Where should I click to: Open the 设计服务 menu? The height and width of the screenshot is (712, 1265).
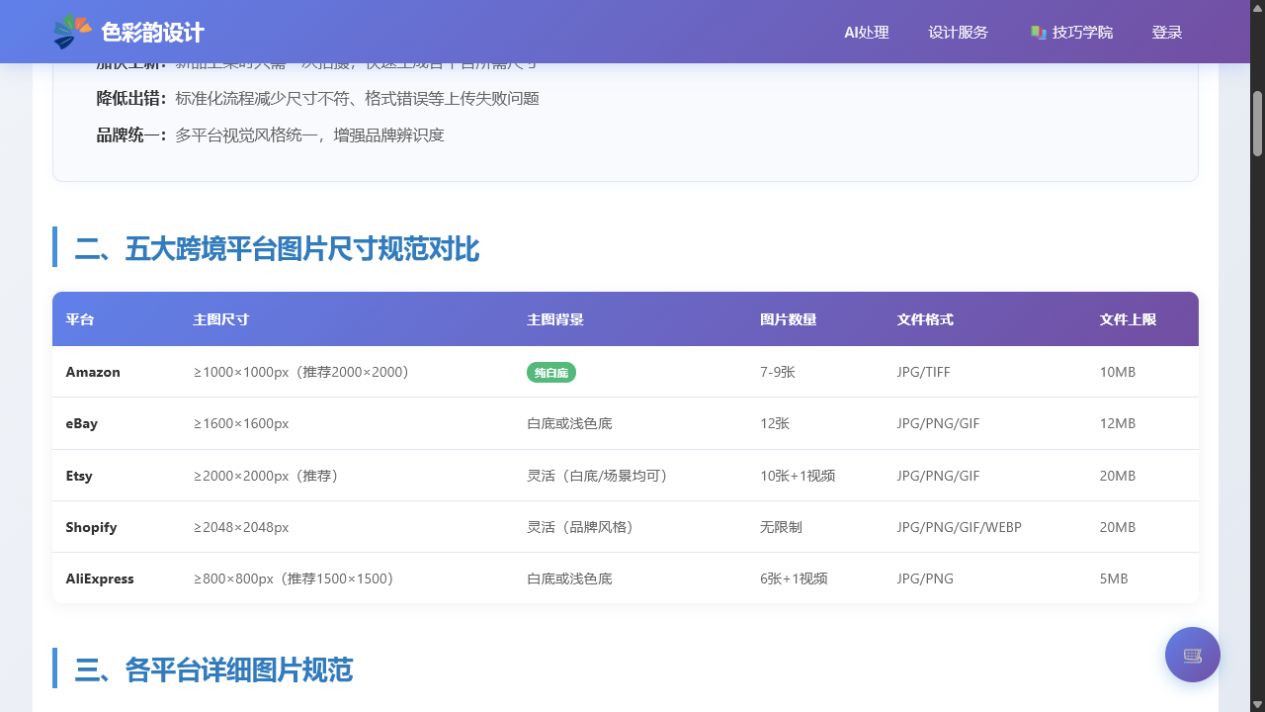click(958, 32)
